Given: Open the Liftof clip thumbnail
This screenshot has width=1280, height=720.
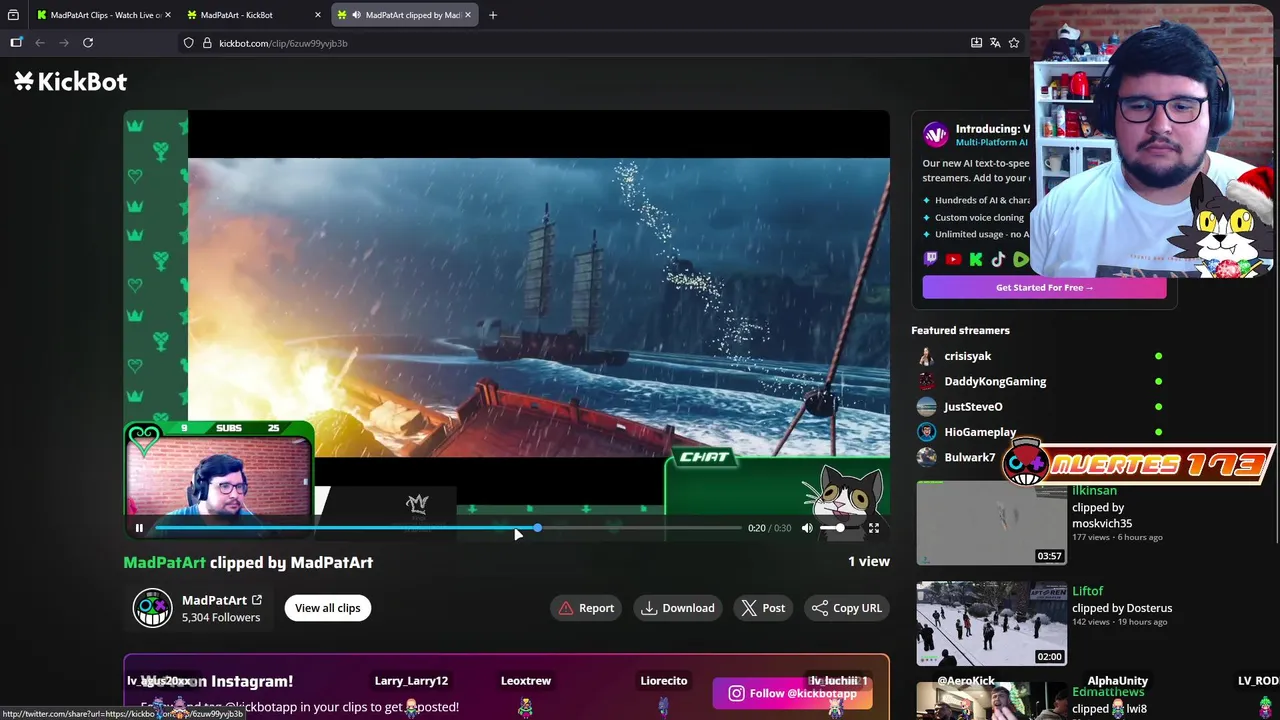Looking at the screenshot, I should [991, 623].
